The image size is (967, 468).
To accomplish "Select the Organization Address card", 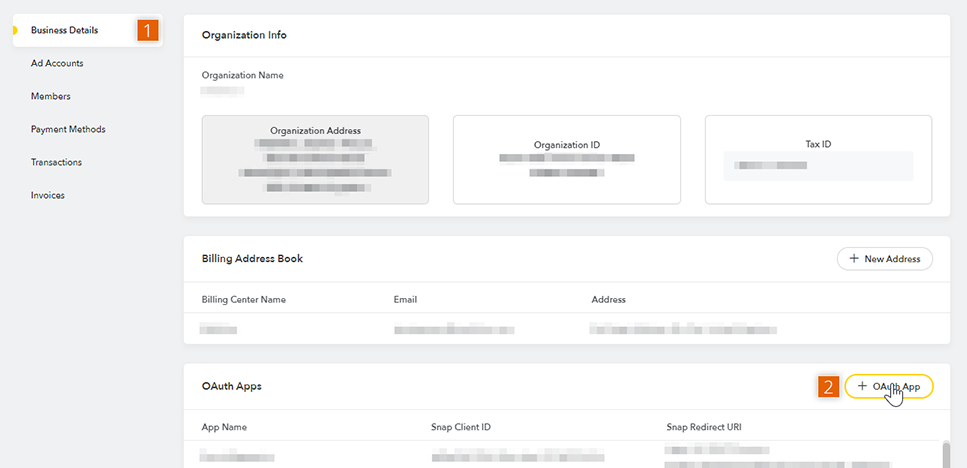I will (315, 160).
